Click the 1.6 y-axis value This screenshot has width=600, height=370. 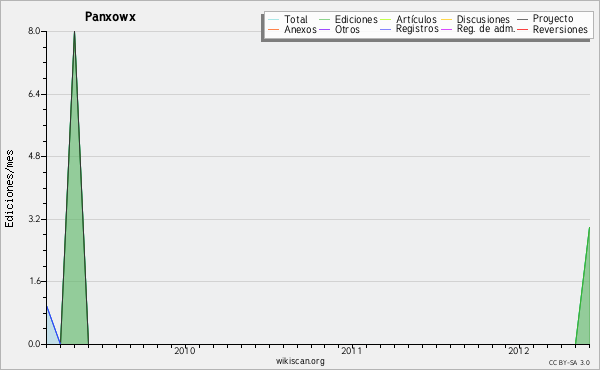point(35,282)
